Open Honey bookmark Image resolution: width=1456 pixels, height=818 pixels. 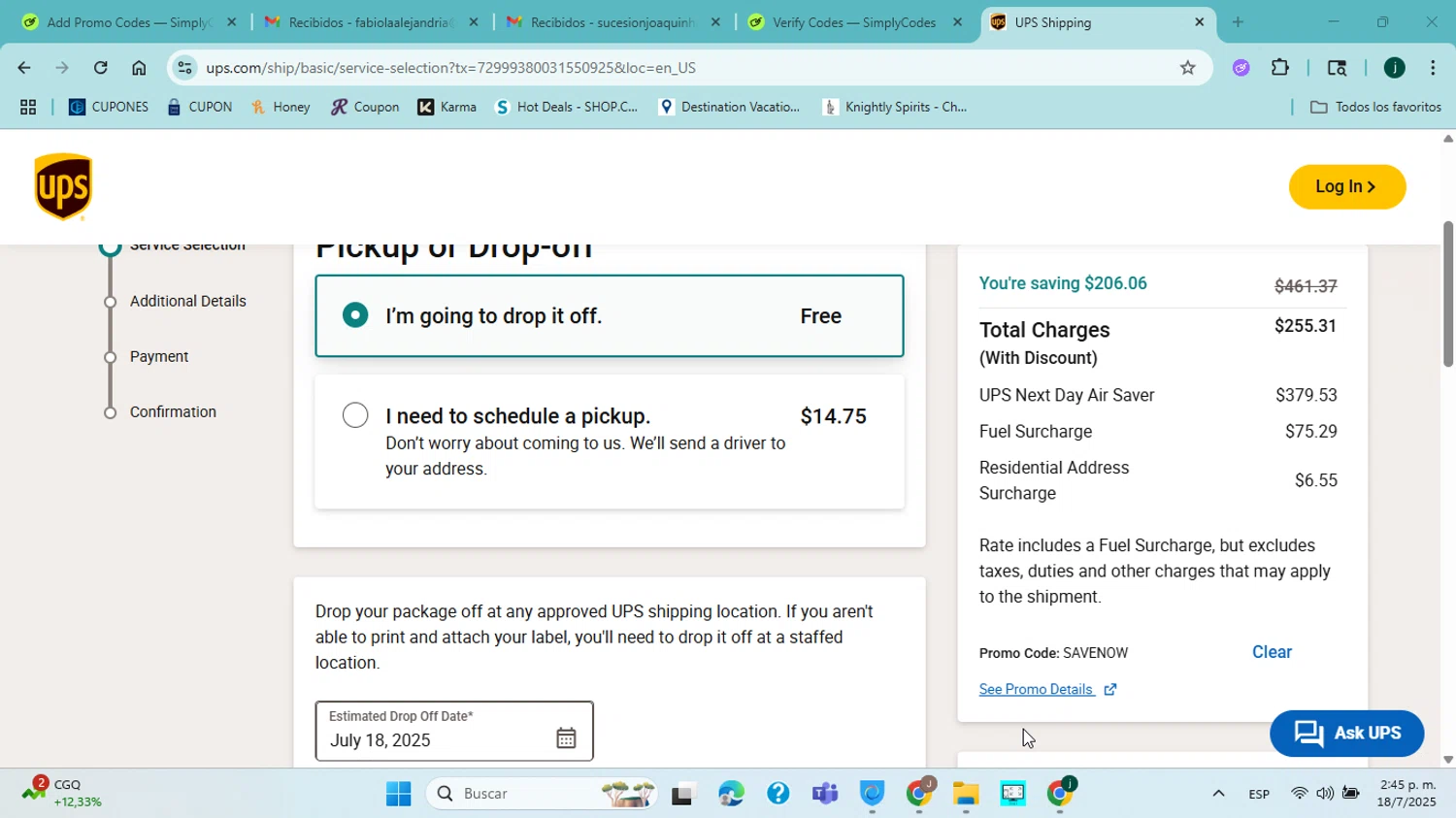point(281,107)
